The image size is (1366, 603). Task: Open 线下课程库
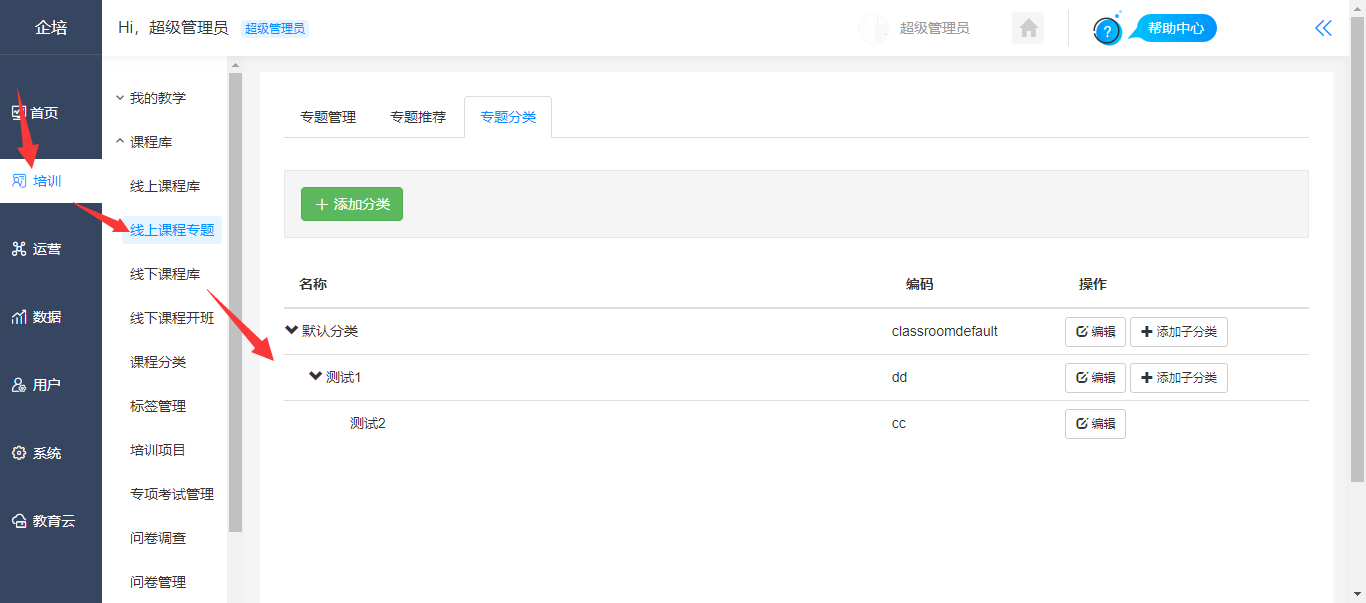165,274
